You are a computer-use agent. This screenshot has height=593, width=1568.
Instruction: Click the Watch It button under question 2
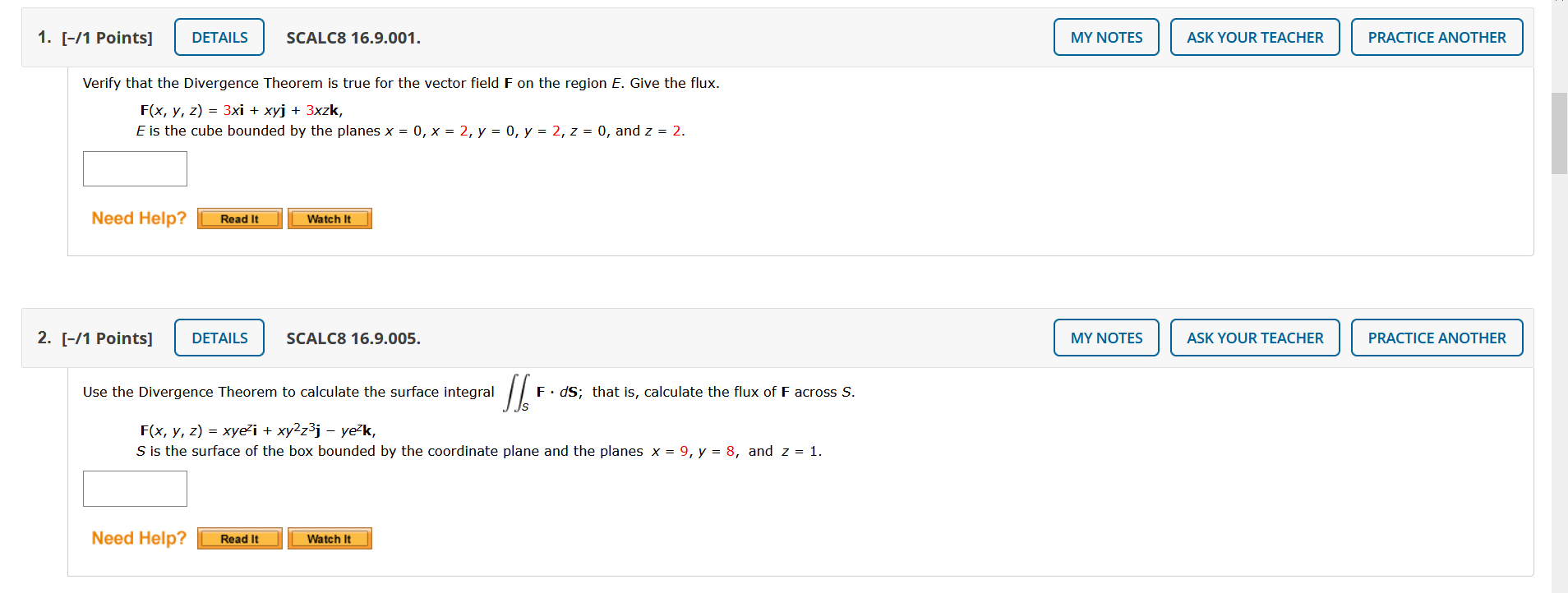(330, 539)
